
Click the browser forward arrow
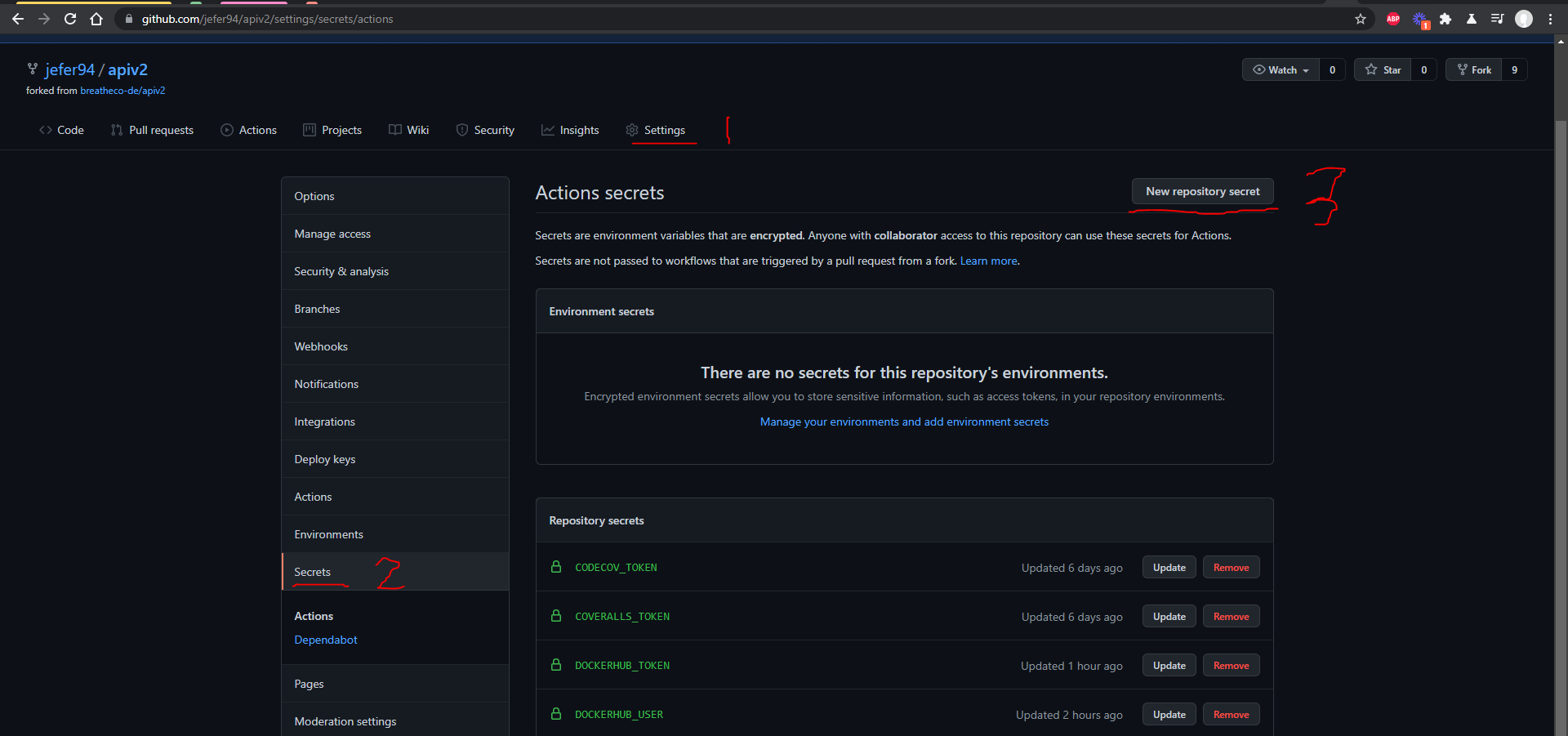(x=44, y=19)
